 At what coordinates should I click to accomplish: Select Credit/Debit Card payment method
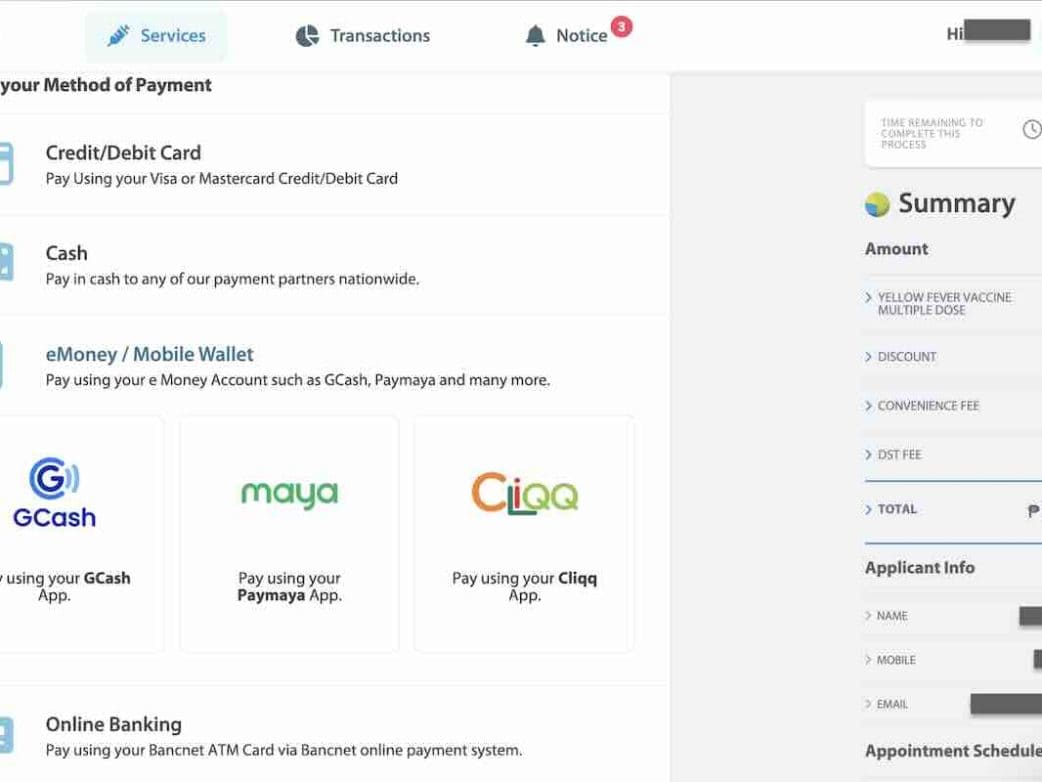[123, 153]
